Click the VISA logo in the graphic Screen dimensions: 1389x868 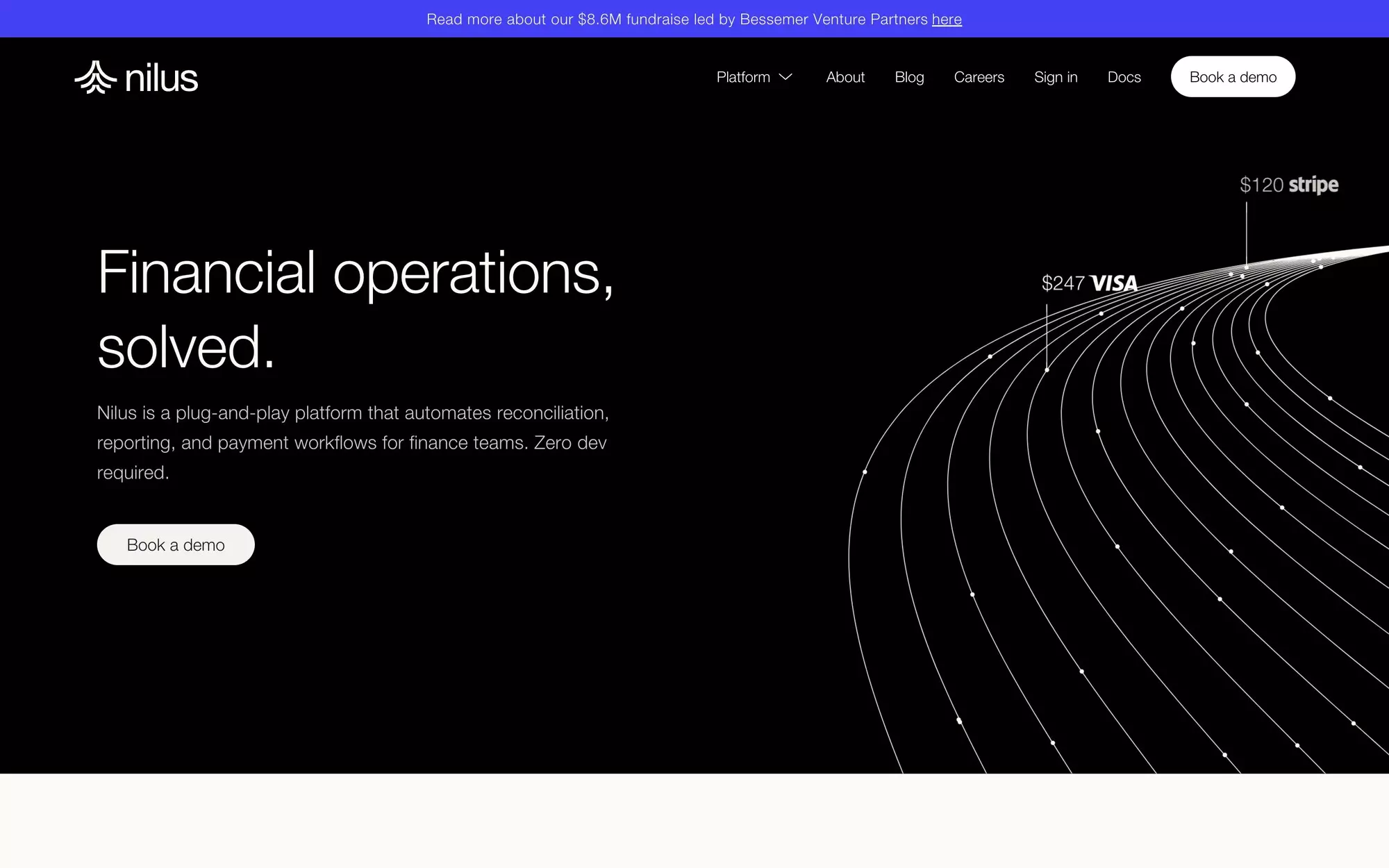(1114, 283)
